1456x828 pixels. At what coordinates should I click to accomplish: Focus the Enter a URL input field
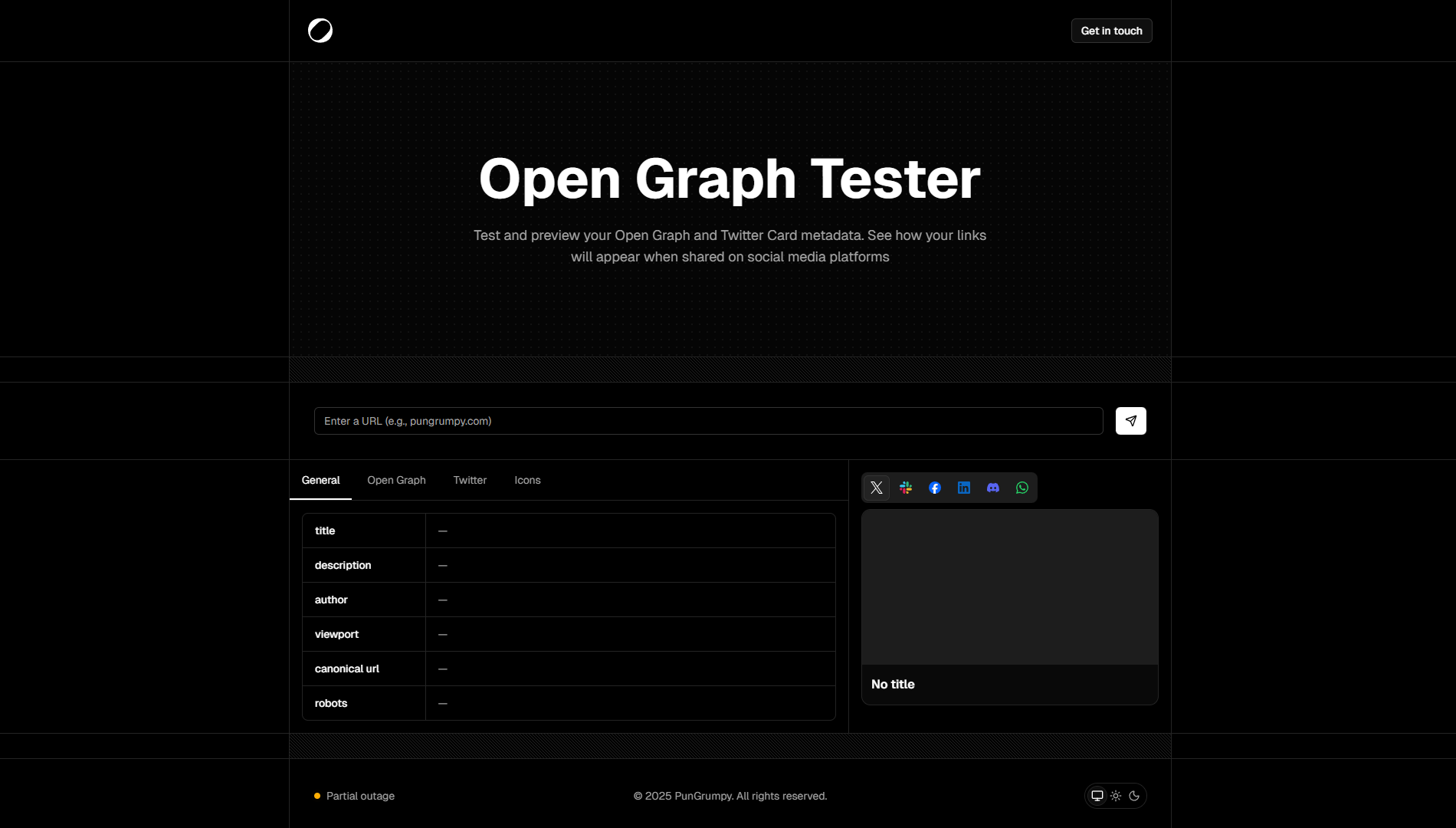click(708, 421)
